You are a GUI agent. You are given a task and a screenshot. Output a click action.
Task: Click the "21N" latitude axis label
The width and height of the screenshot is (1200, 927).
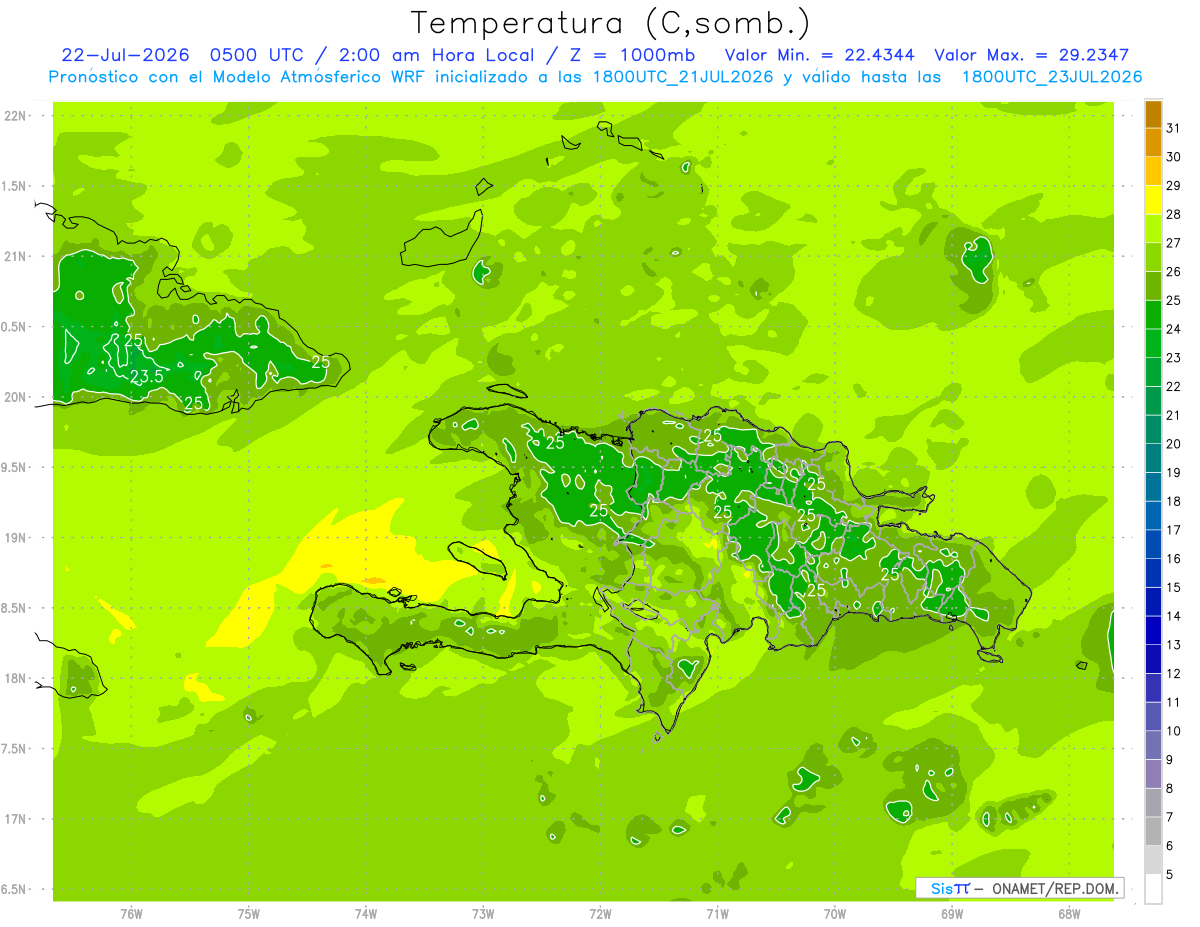14,257
